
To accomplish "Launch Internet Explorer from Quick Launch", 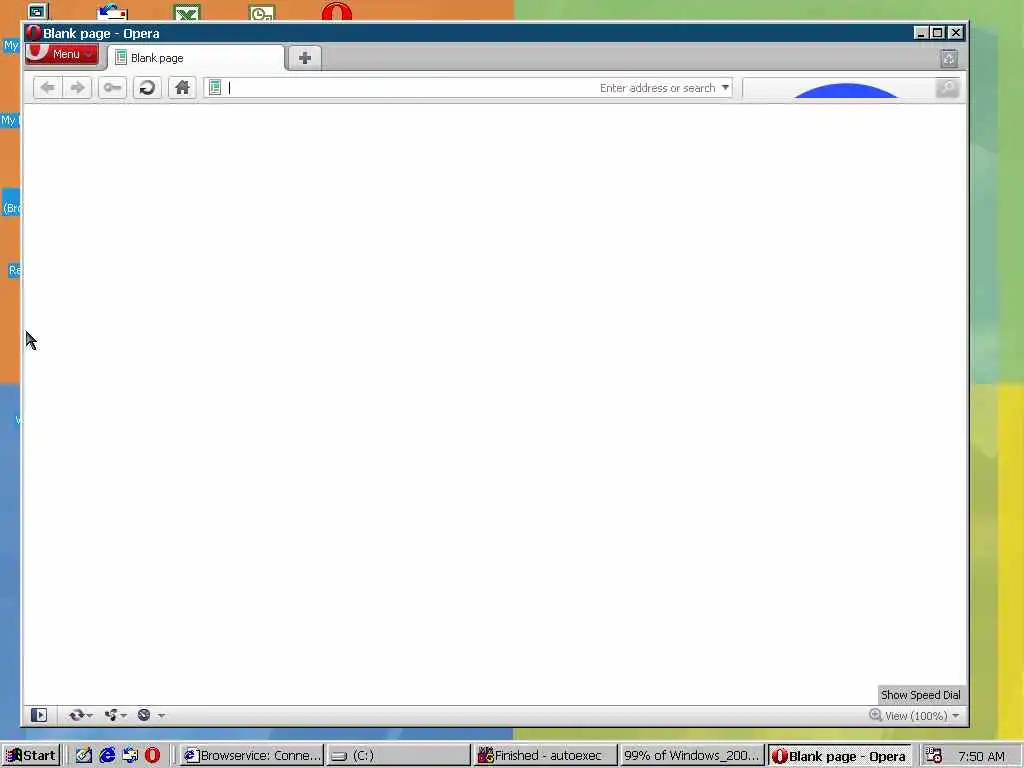I will coord(107,756).
